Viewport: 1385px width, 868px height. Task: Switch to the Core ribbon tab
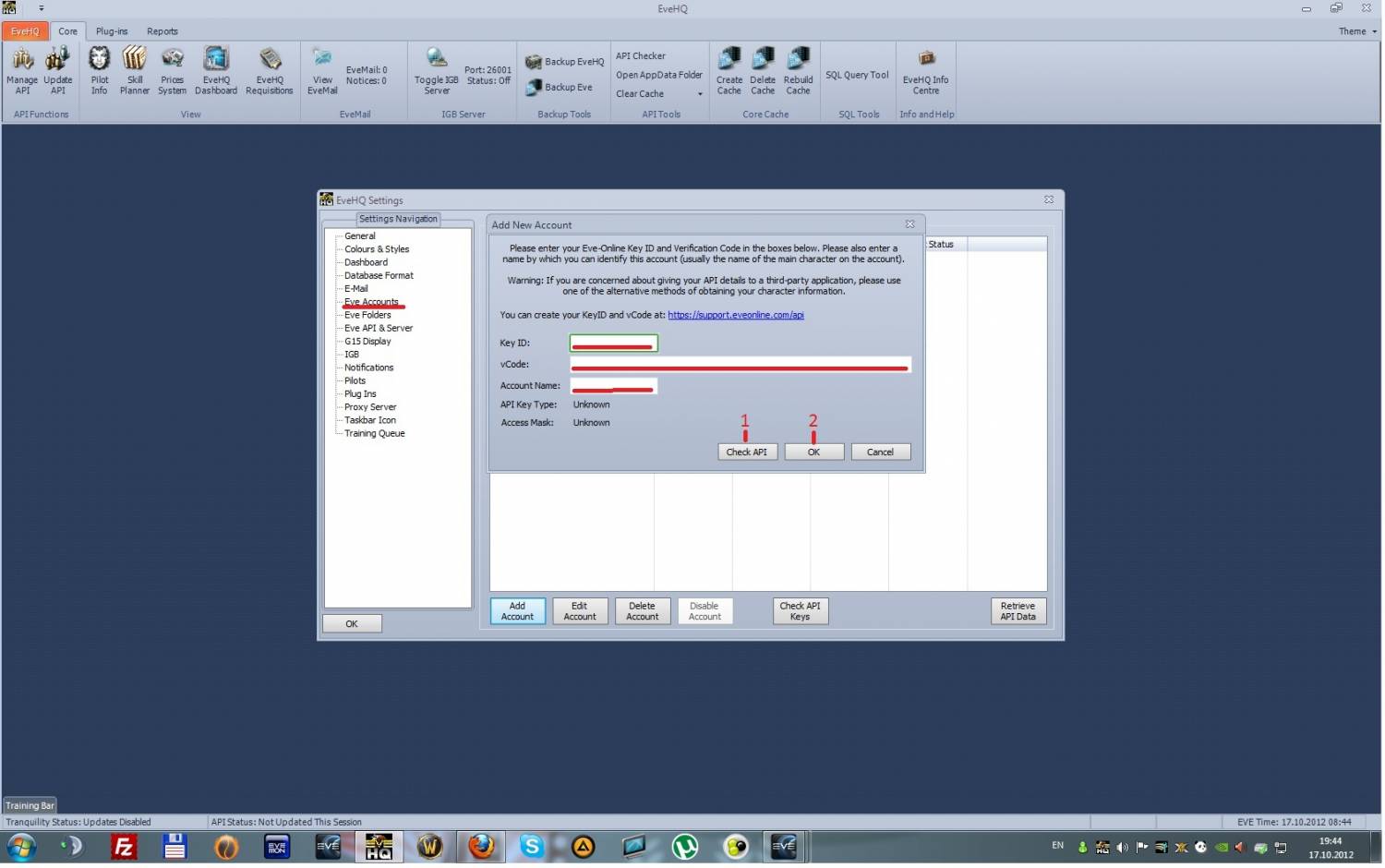pos(68,31)
